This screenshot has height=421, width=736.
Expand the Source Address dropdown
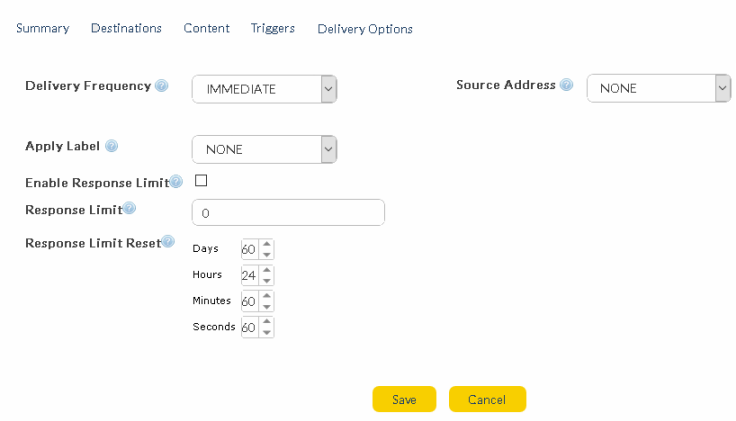click(658, 88)
